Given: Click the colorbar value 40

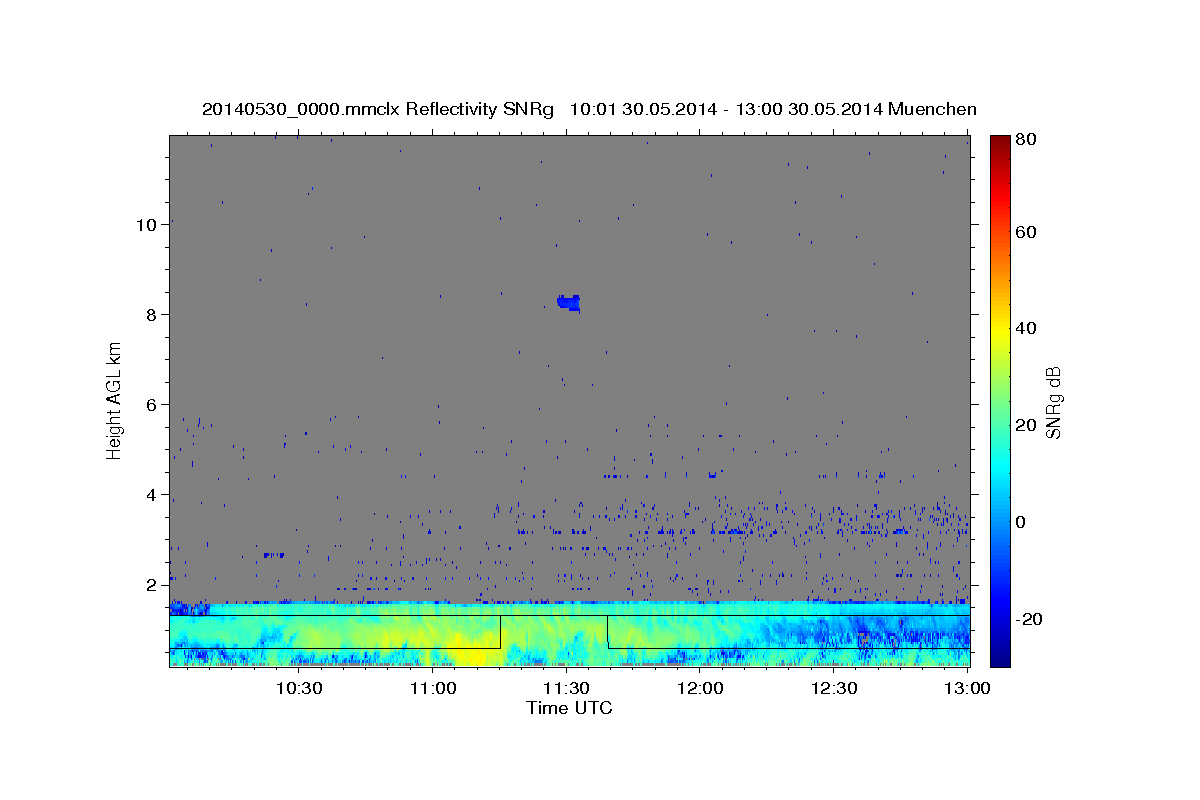Looking at the screenshot, I should pyautogui.click(x=1024, y=328).
